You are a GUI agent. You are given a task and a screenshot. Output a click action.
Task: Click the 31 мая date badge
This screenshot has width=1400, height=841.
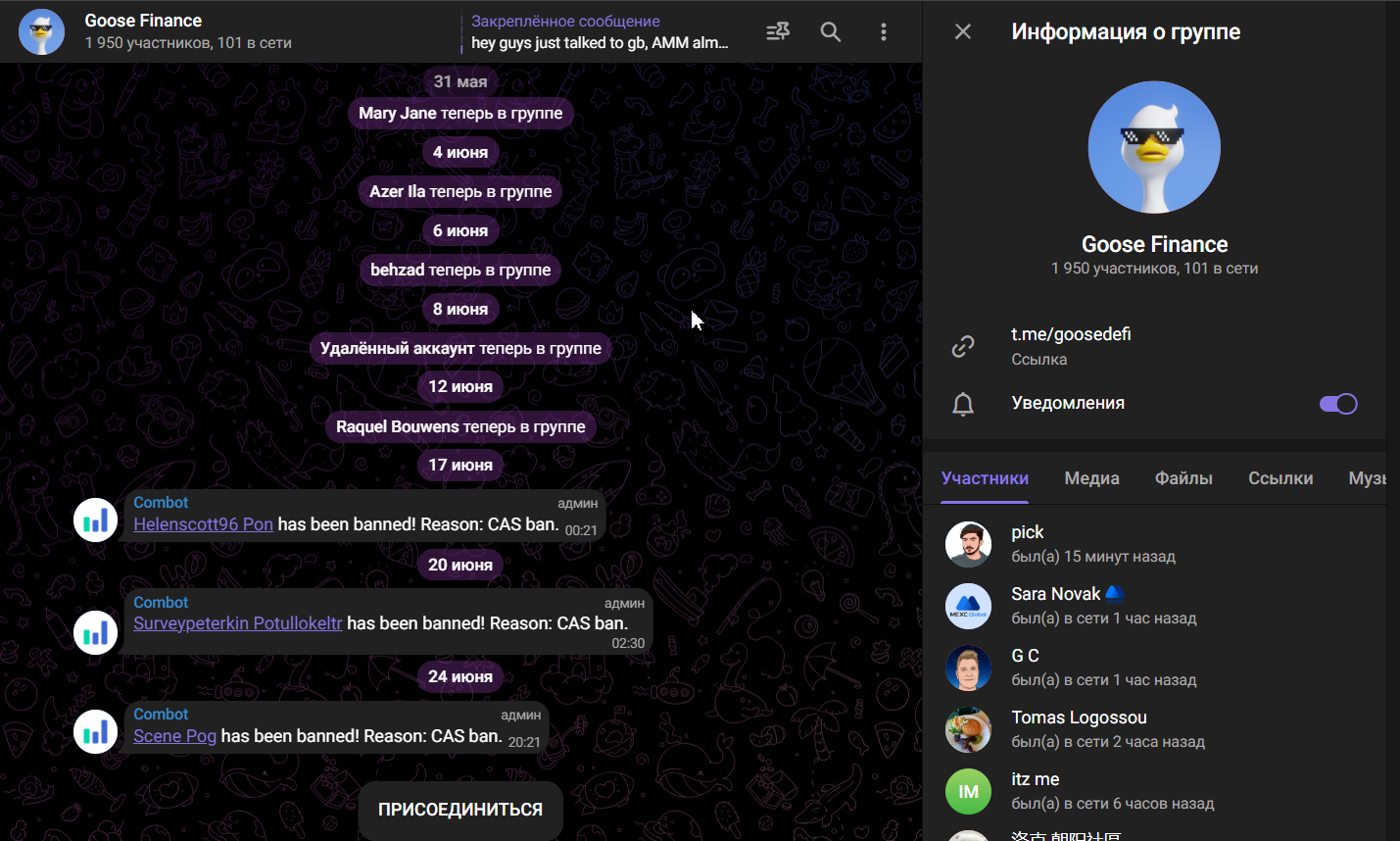coord(460,81)
